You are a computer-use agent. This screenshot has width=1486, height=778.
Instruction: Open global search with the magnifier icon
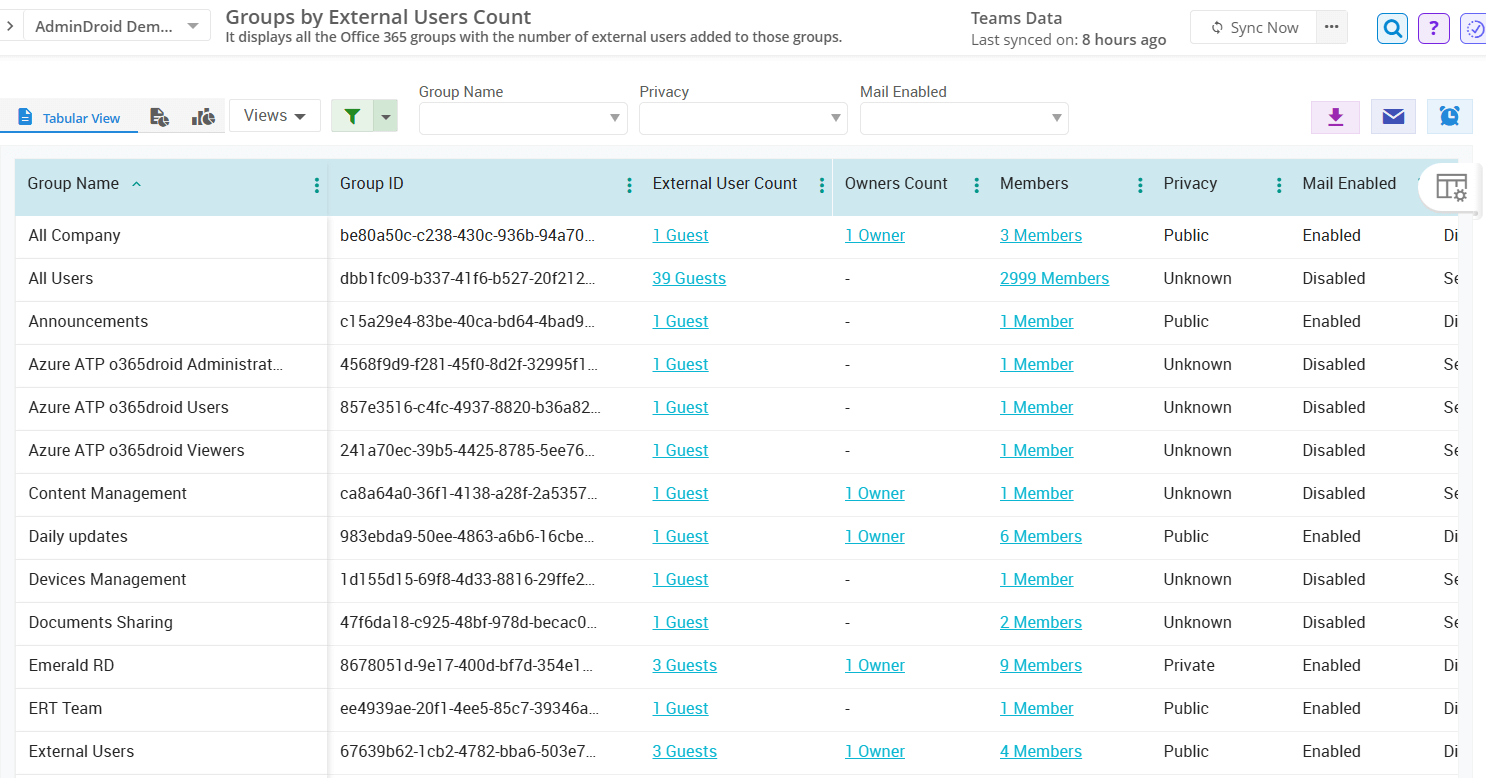1392,27
